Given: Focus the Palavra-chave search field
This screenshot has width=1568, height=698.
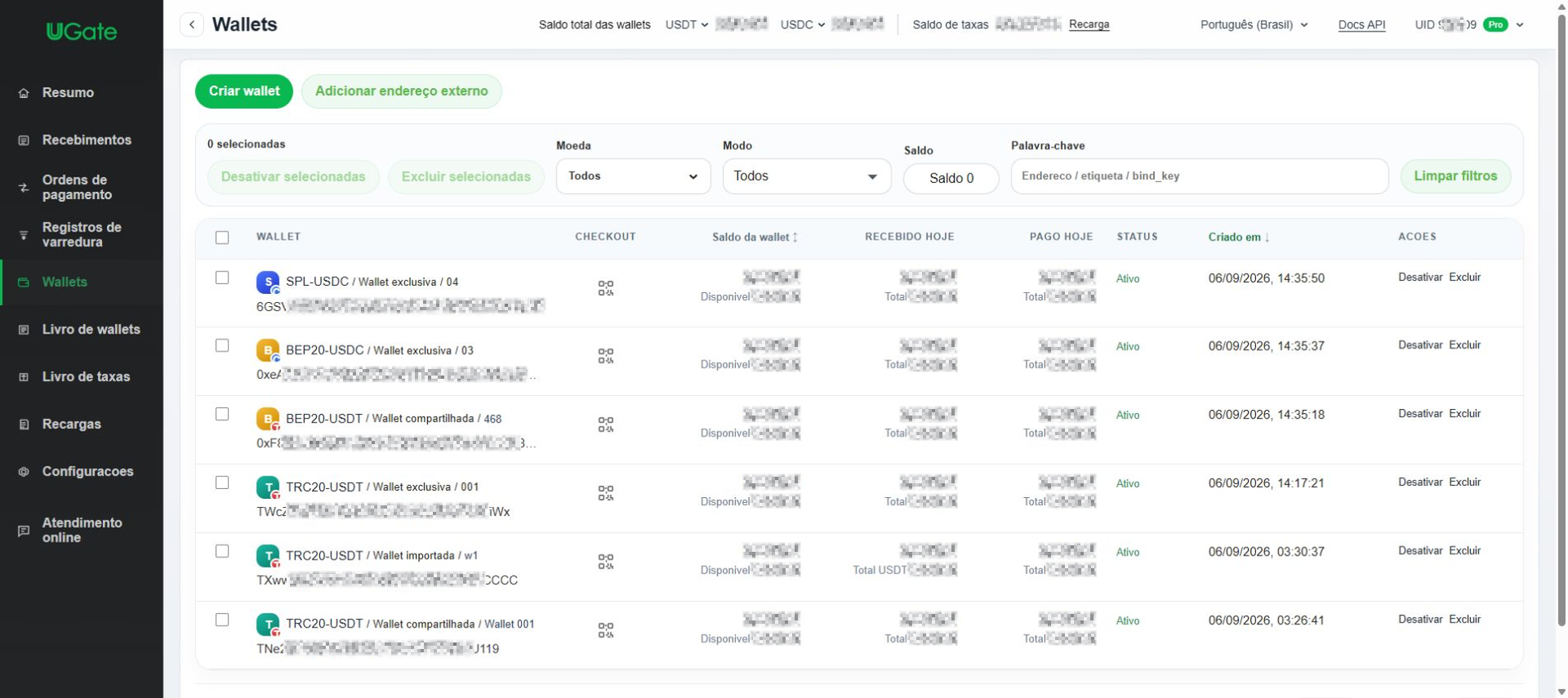Looking at the screenshot, I should (x=1200, y=176).
